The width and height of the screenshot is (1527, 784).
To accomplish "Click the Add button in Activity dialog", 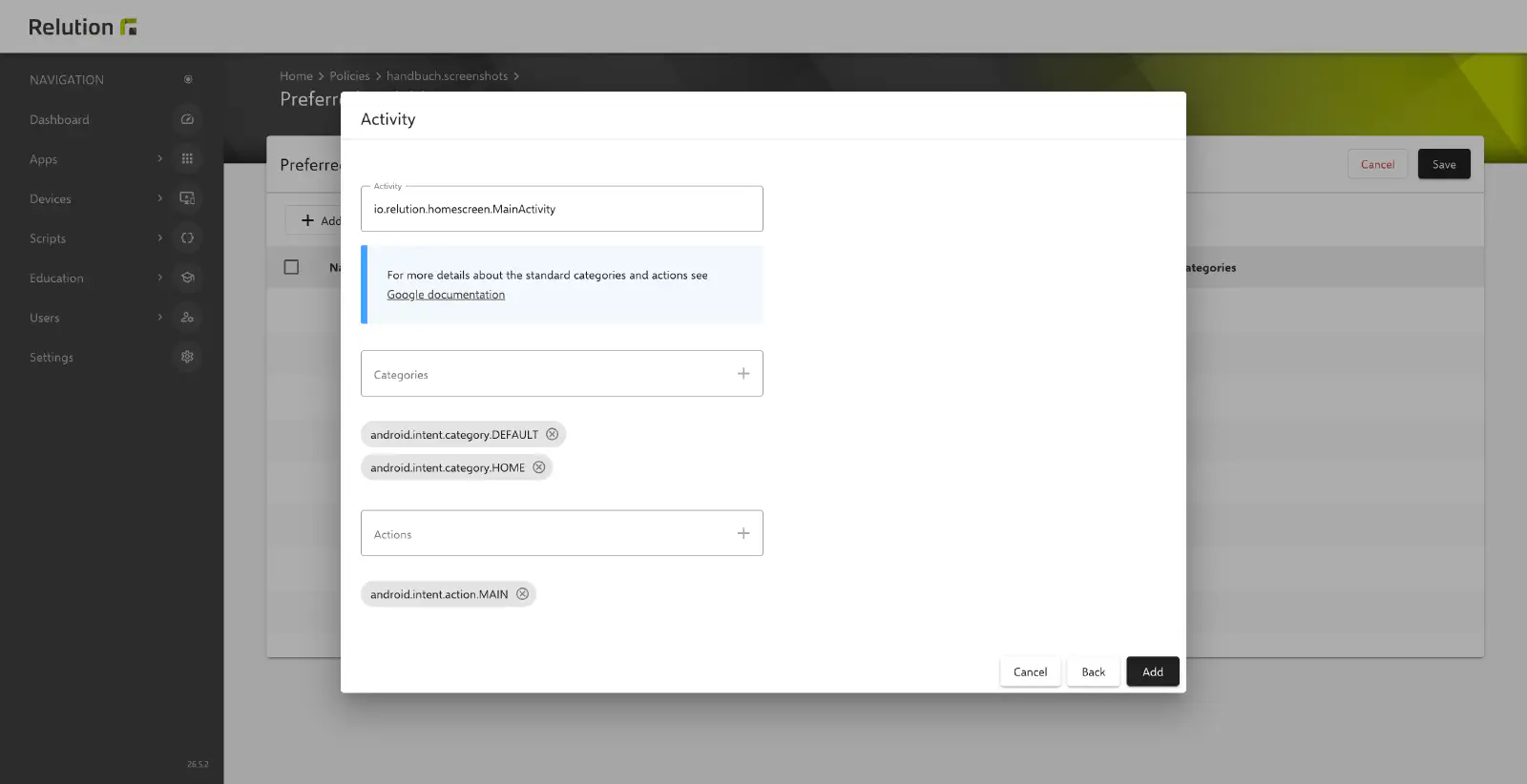I will tap(1153, 671).
